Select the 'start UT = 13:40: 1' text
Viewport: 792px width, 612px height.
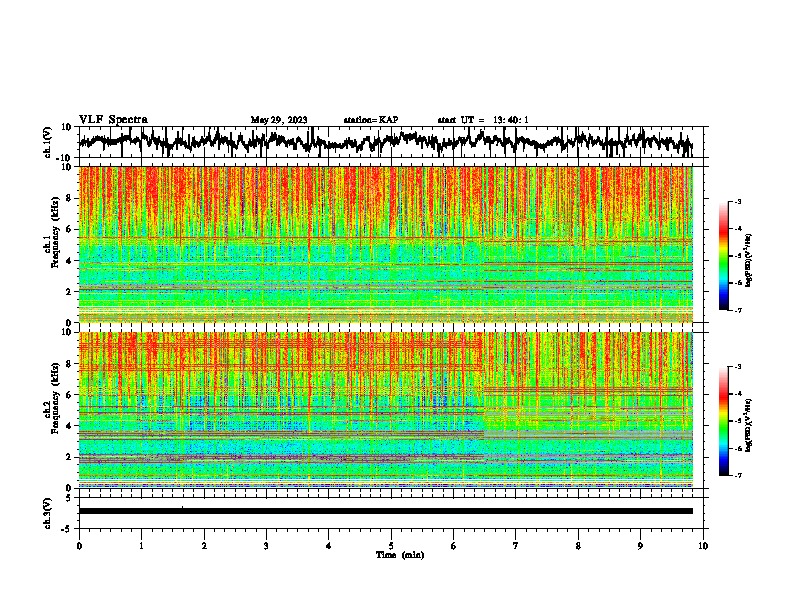(483, 120)
